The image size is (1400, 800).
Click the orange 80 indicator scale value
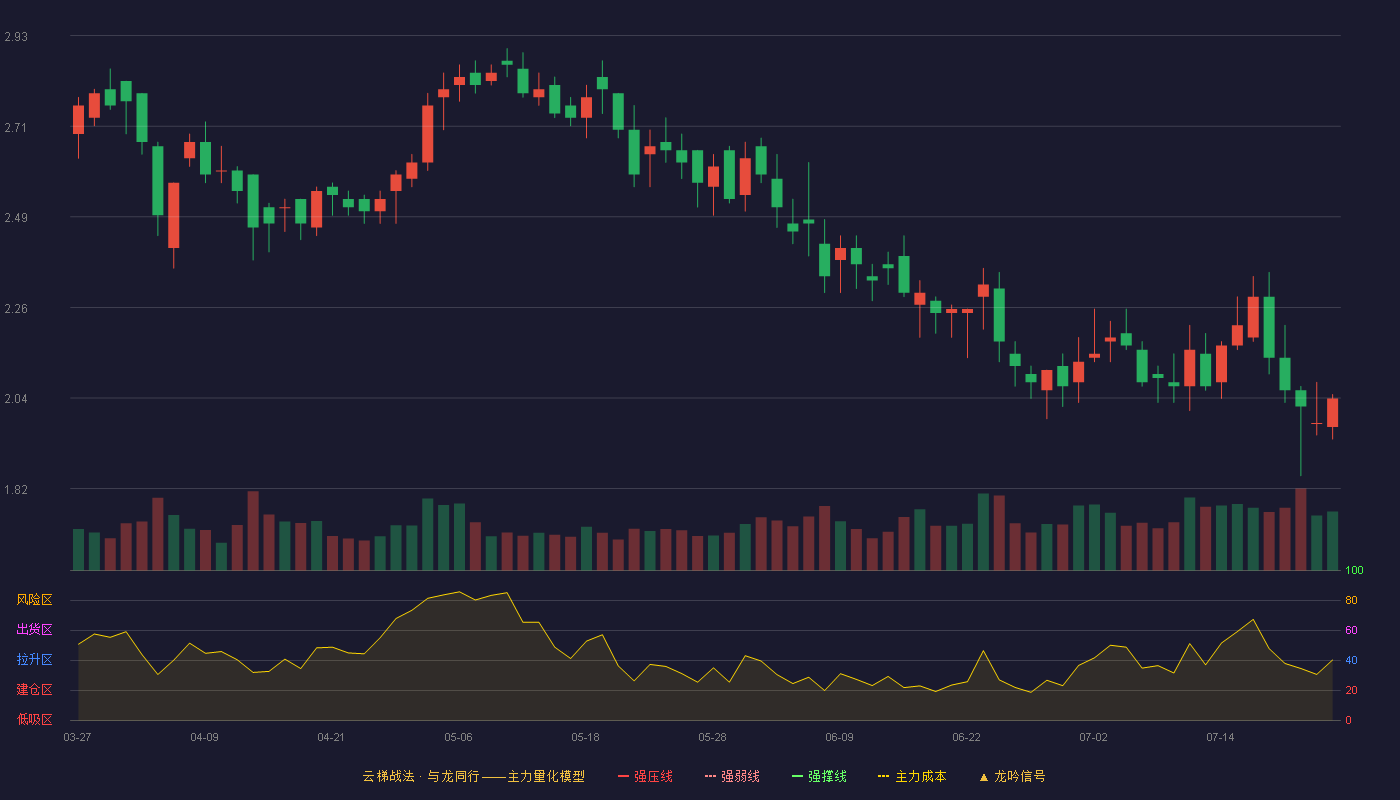point(1351,600)
